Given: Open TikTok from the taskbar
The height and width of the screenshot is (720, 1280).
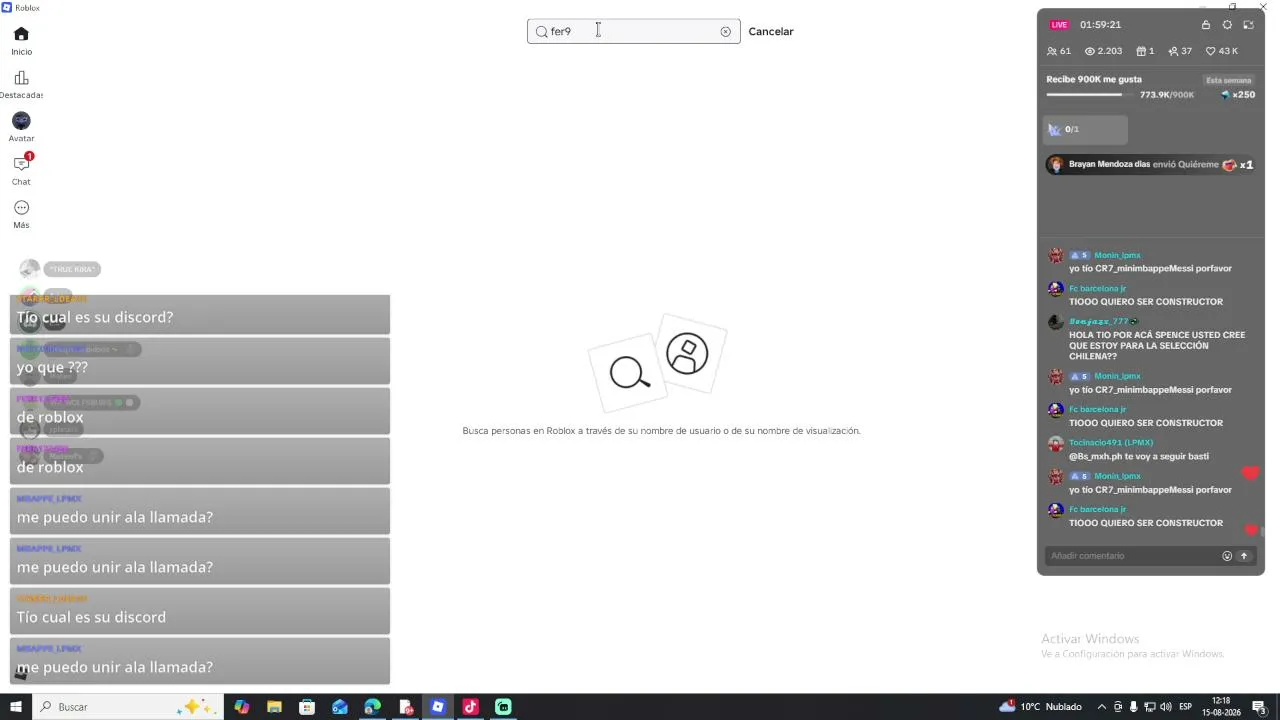Looking at the screenshot, I should [470, 707].
